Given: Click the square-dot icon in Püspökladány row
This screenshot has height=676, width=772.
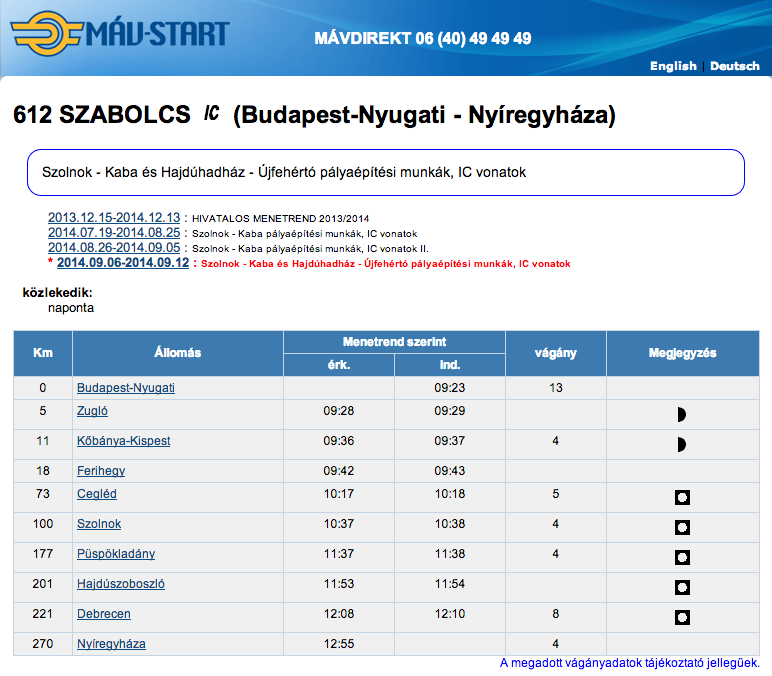Looking at the screenshot, I should pos(682,558).
